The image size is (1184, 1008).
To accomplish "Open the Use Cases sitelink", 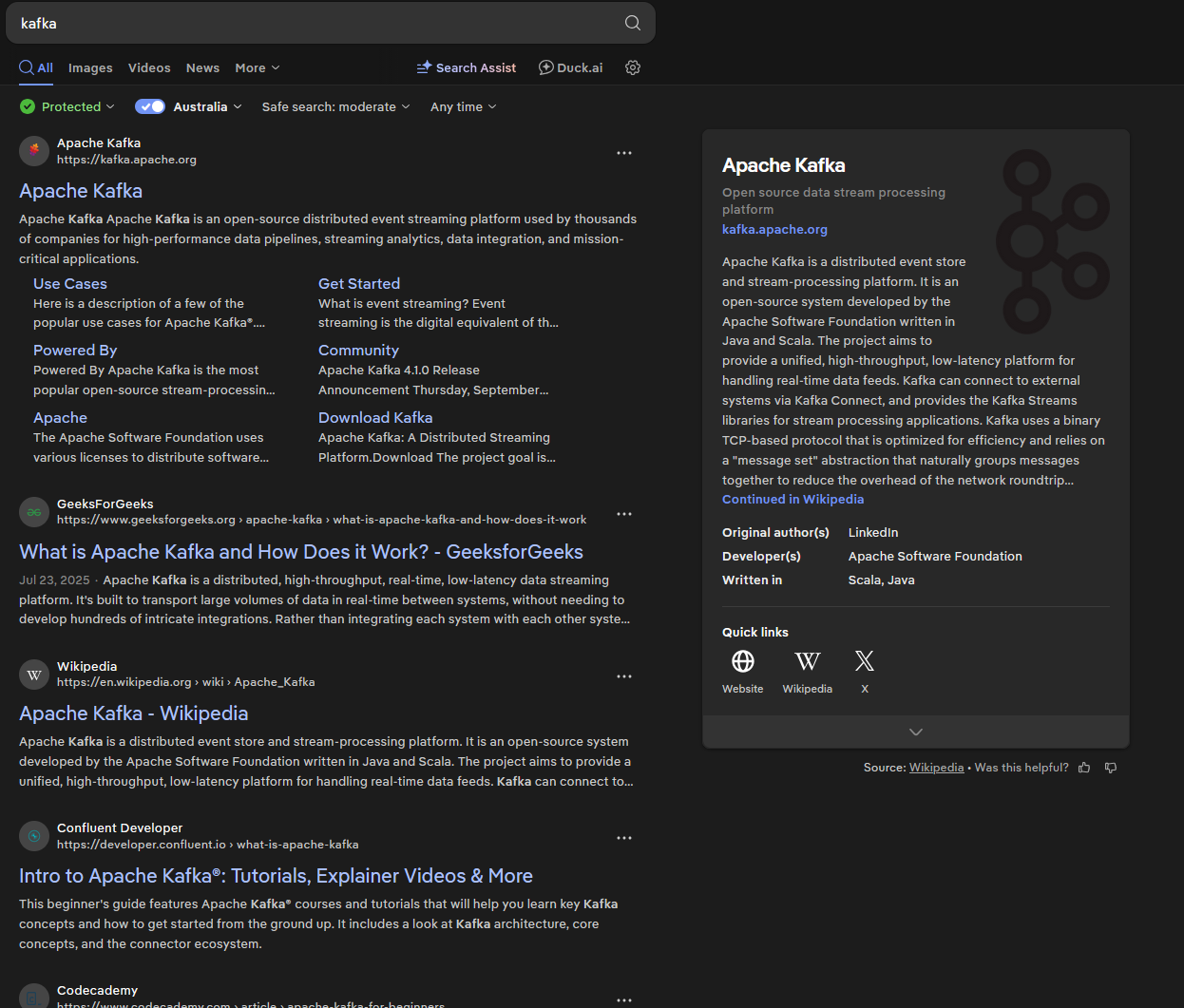I will pyautogui.click(x=70, y=283).
